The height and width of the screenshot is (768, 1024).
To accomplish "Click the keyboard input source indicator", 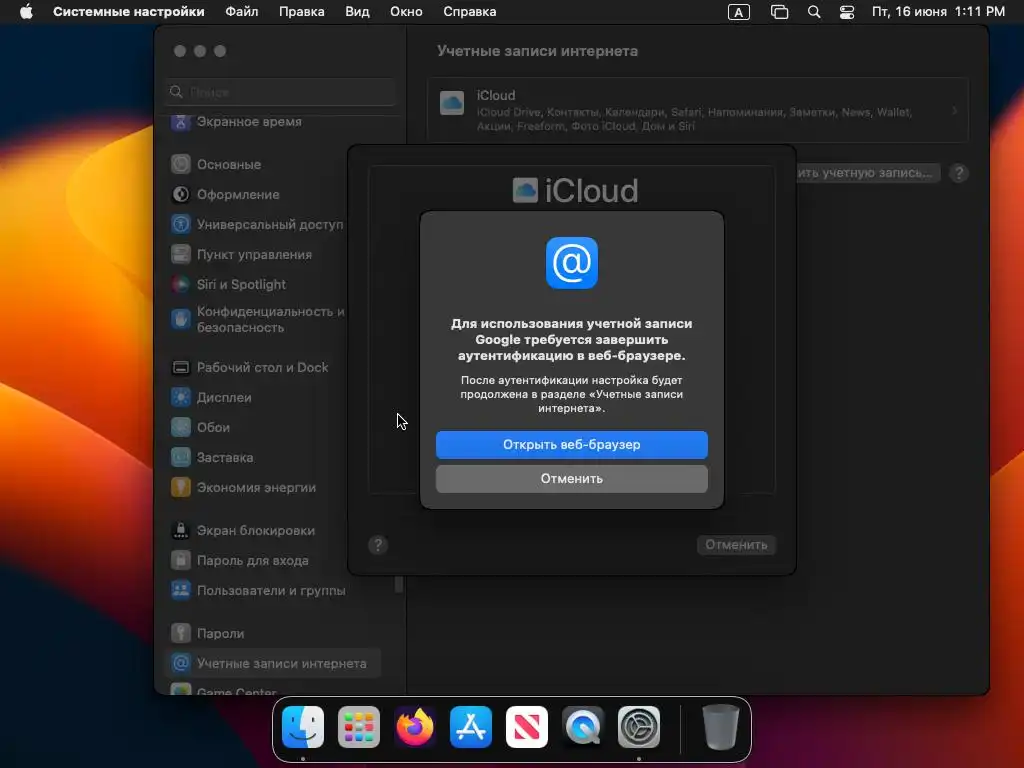I will pos(739,12).
